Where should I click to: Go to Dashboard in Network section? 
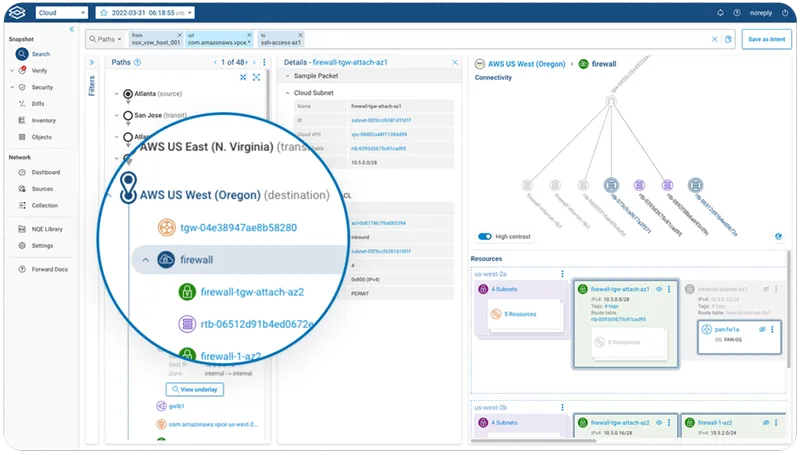tap(45, 172)
